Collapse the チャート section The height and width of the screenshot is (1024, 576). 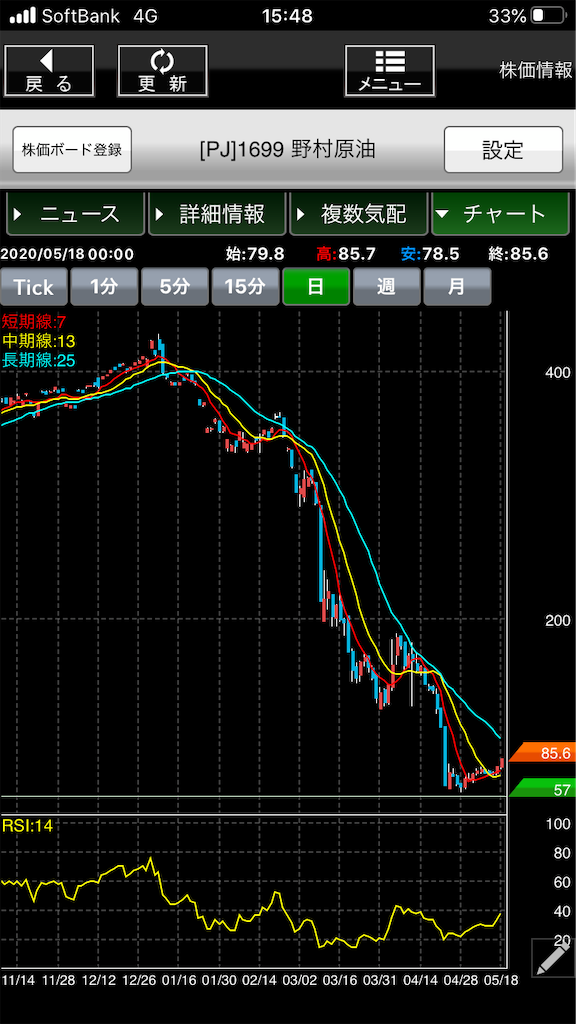pos(500,214)
